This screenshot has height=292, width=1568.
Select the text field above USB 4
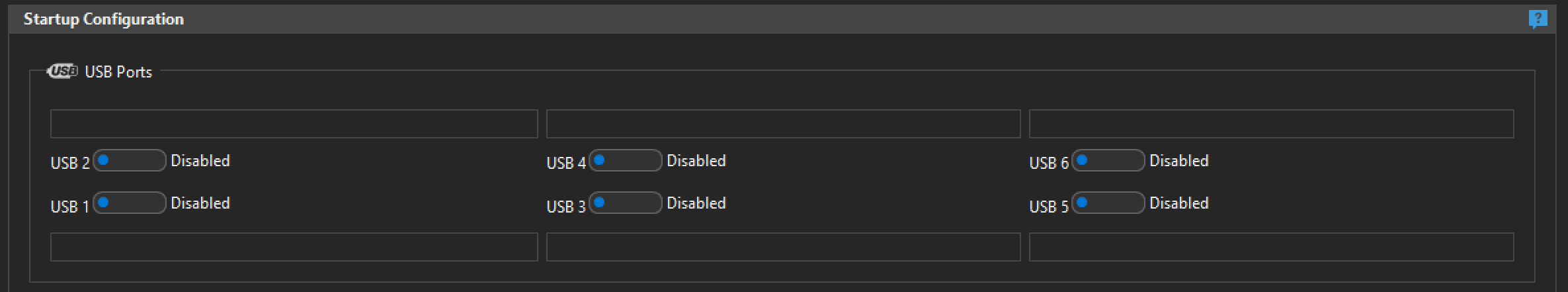(784, 124)
